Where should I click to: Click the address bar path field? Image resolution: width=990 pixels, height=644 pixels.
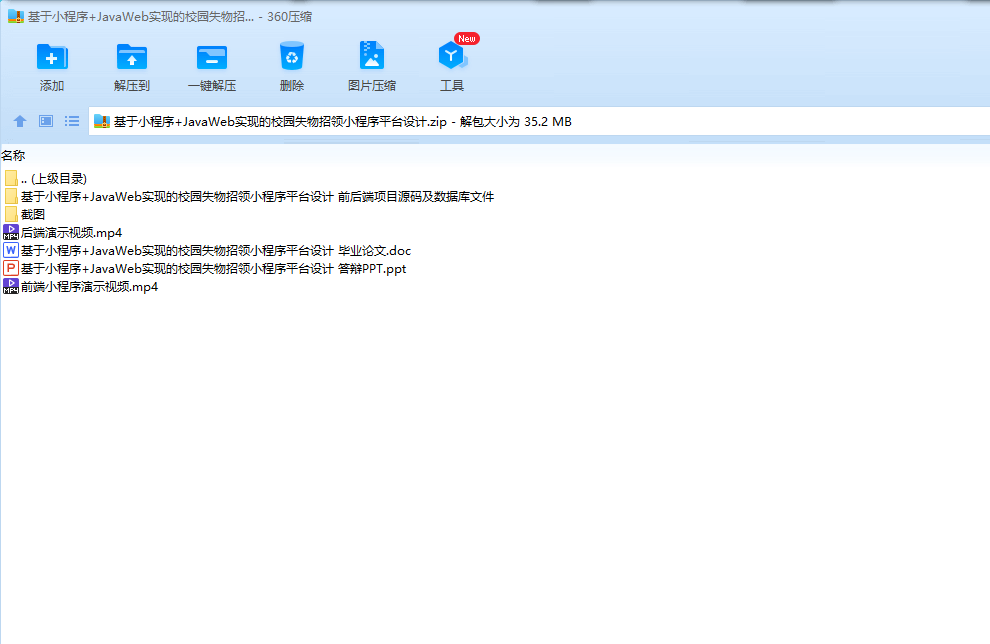click(539, 121)
